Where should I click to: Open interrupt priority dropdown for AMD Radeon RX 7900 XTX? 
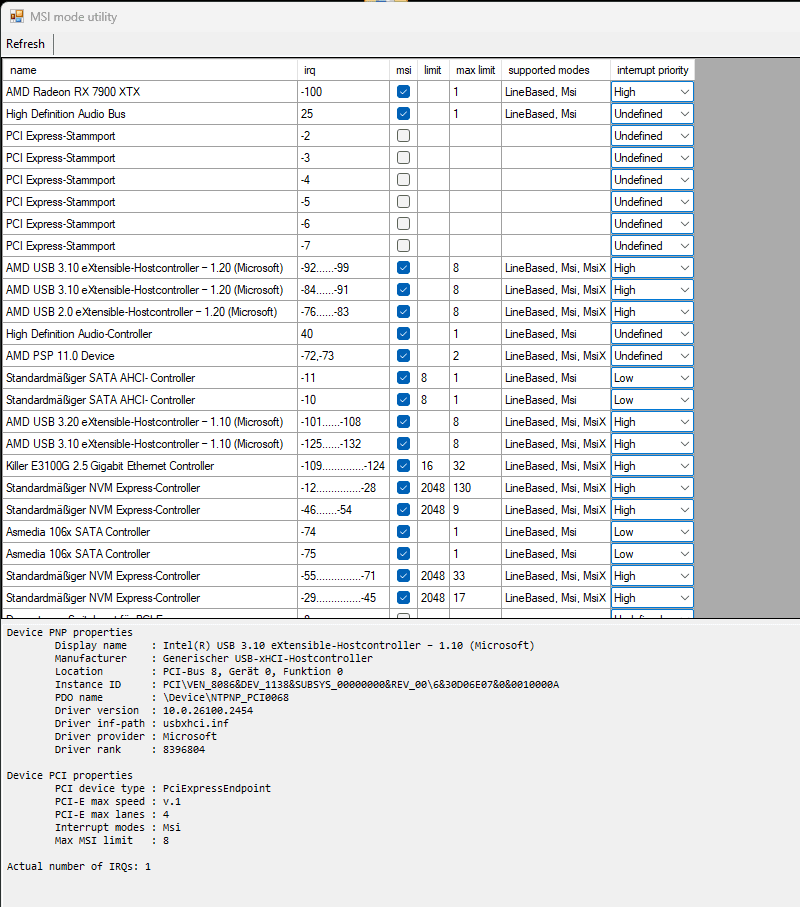pyautogui.click(x=652, y=91)
